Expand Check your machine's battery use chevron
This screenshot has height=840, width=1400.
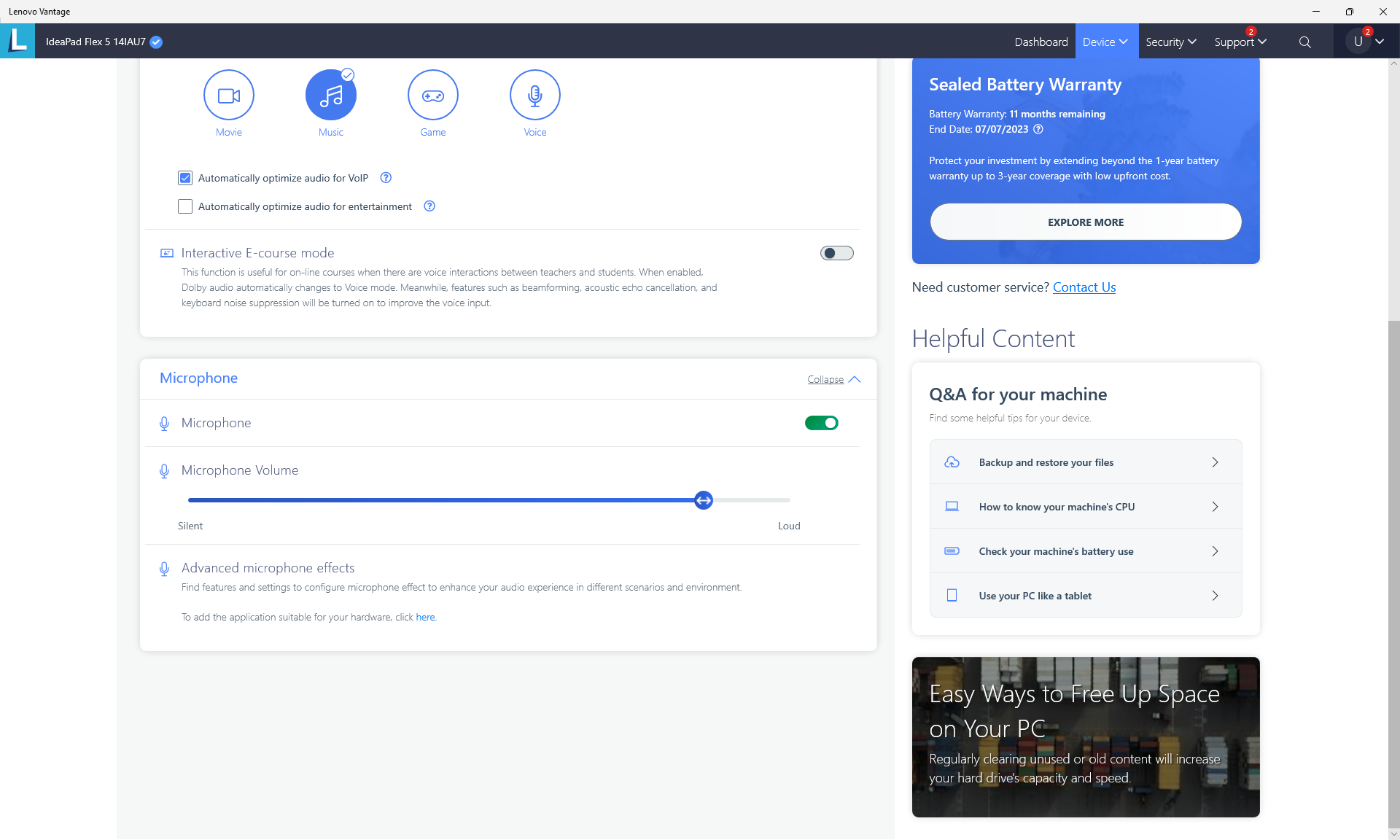[1215, 551]
